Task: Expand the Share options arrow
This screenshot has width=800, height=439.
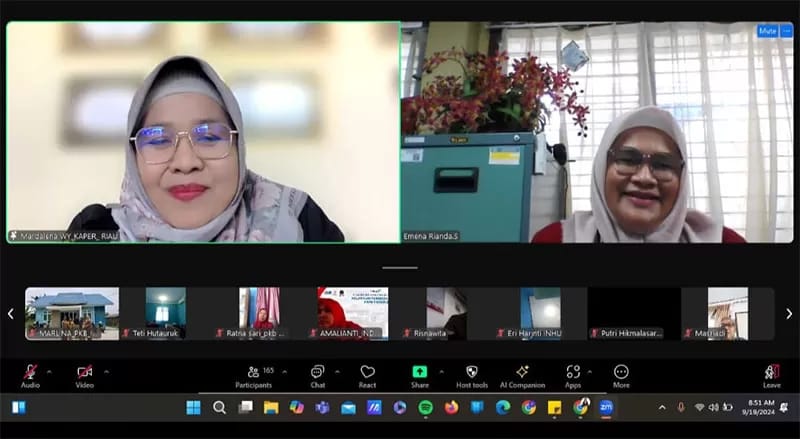Action: pos(441,372)
